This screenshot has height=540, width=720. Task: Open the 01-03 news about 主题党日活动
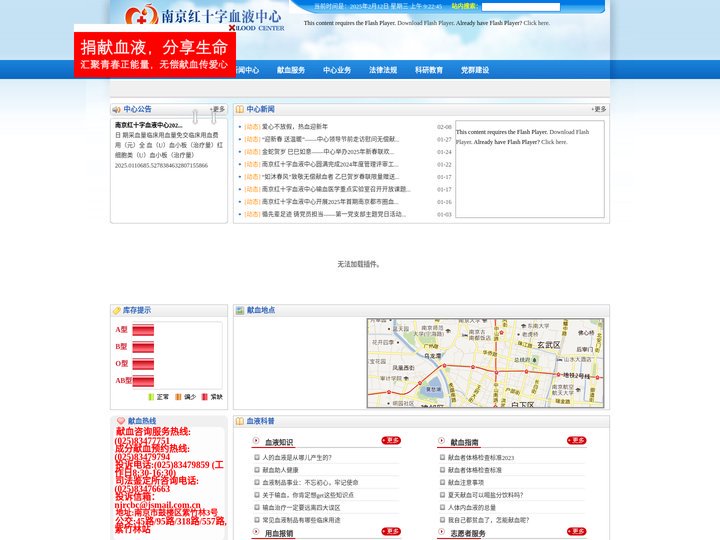point(334,214)
